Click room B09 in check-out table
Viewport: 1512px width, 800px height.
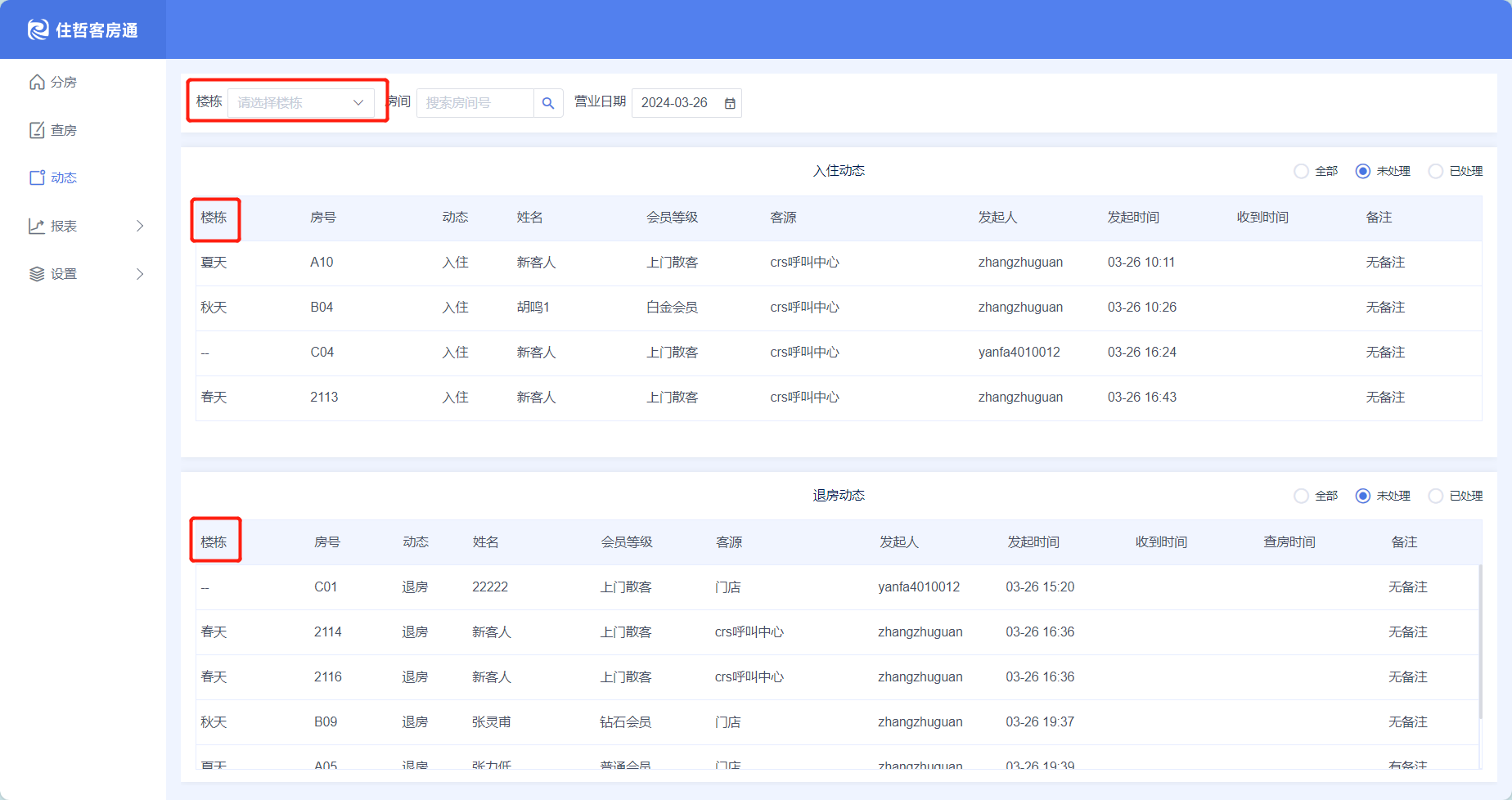click(326, 722)
